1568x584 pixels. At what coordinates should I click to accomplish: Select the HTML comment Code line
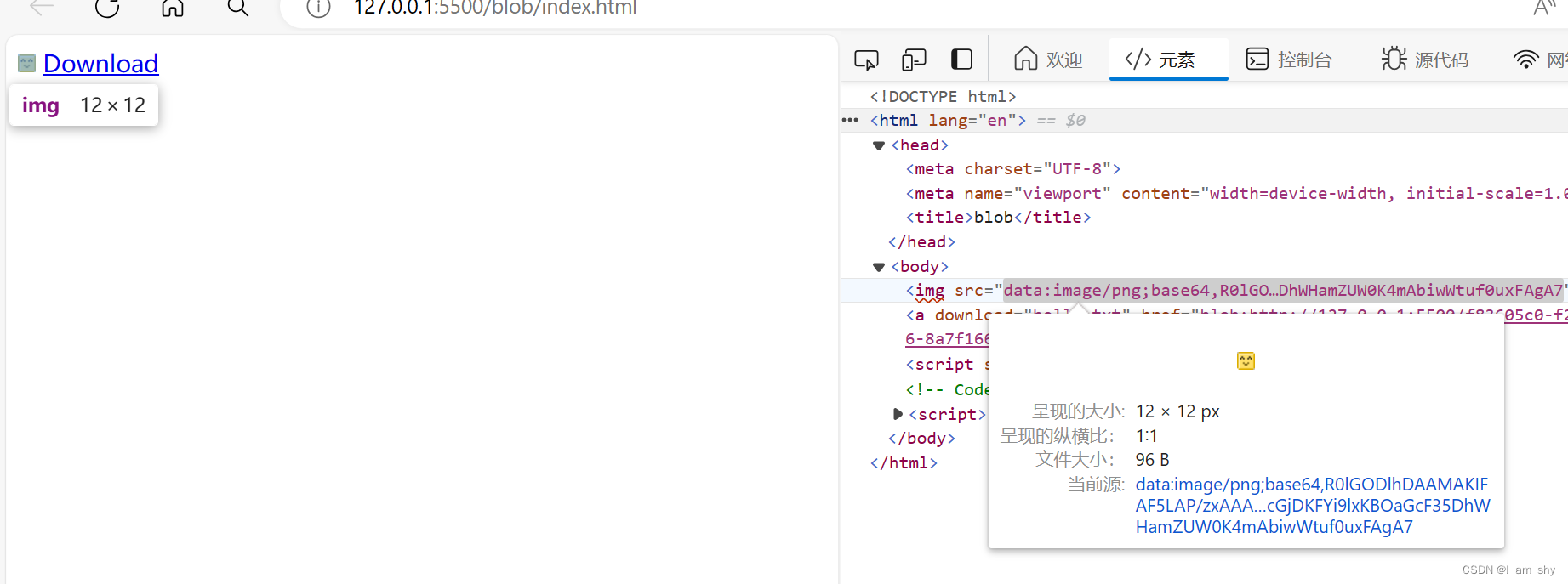point(946,389)
